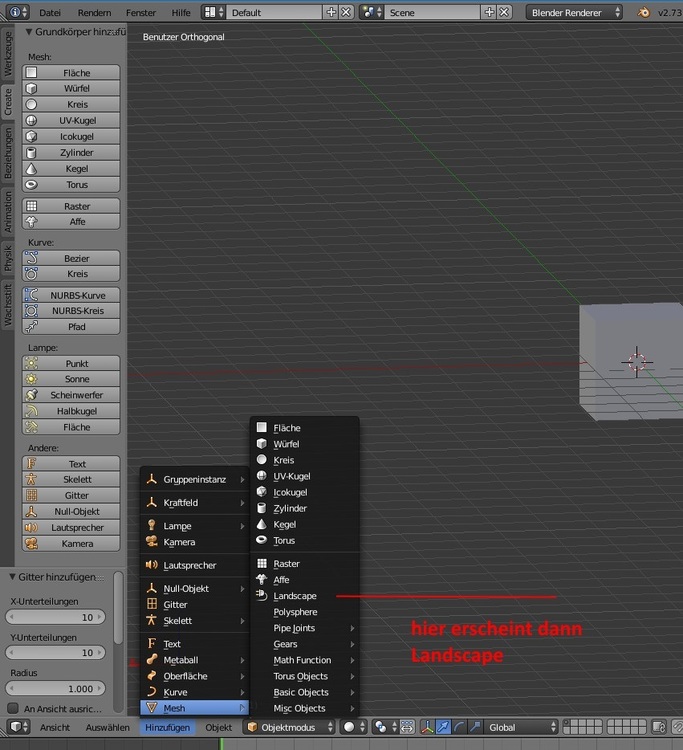Viewport: 683px width, 750px height.
Task: Click the Kegel button in tool shelf
Action: (x=71, y=169)
